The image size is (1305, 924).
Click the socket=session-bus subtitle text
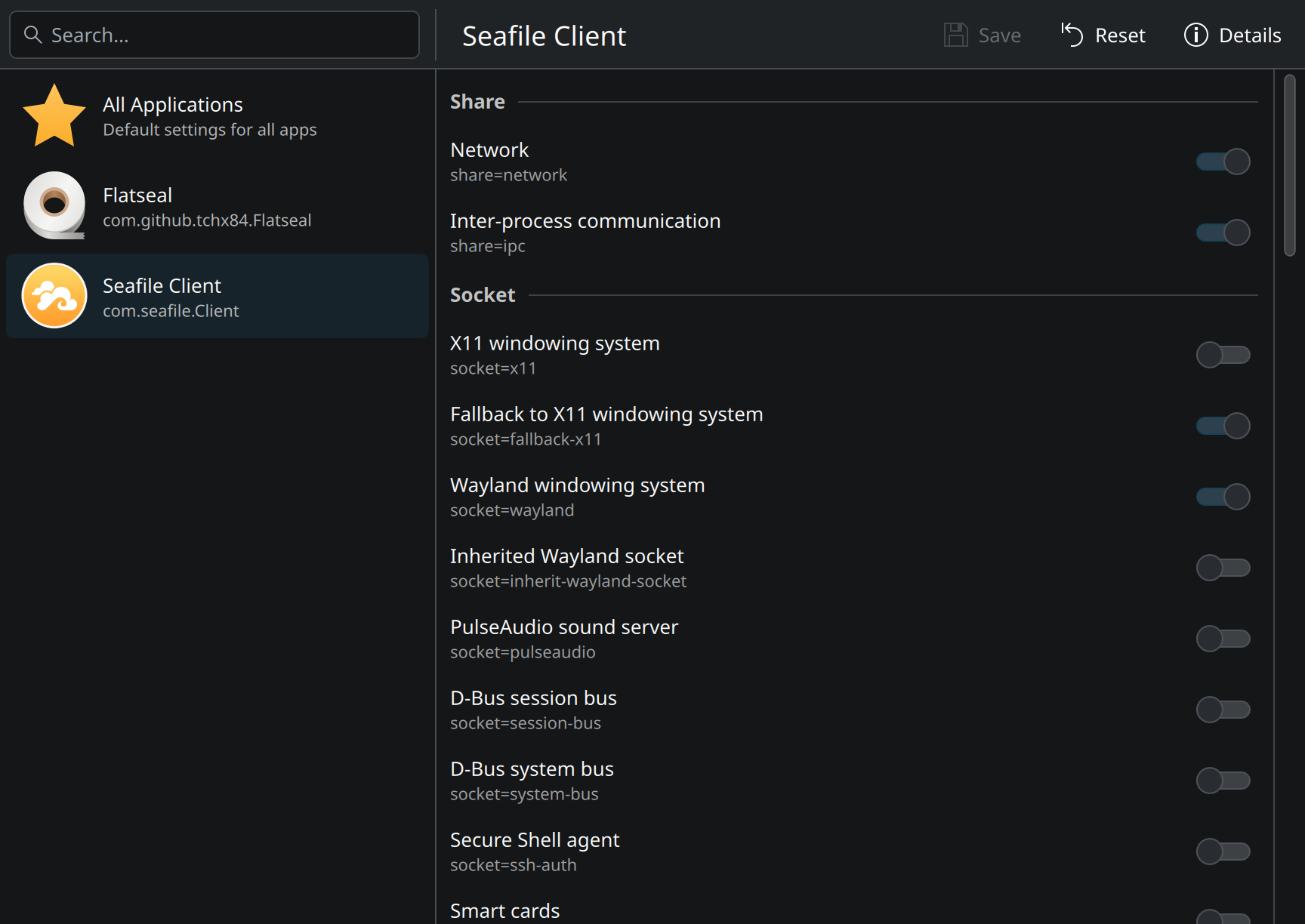click(526, 723)
